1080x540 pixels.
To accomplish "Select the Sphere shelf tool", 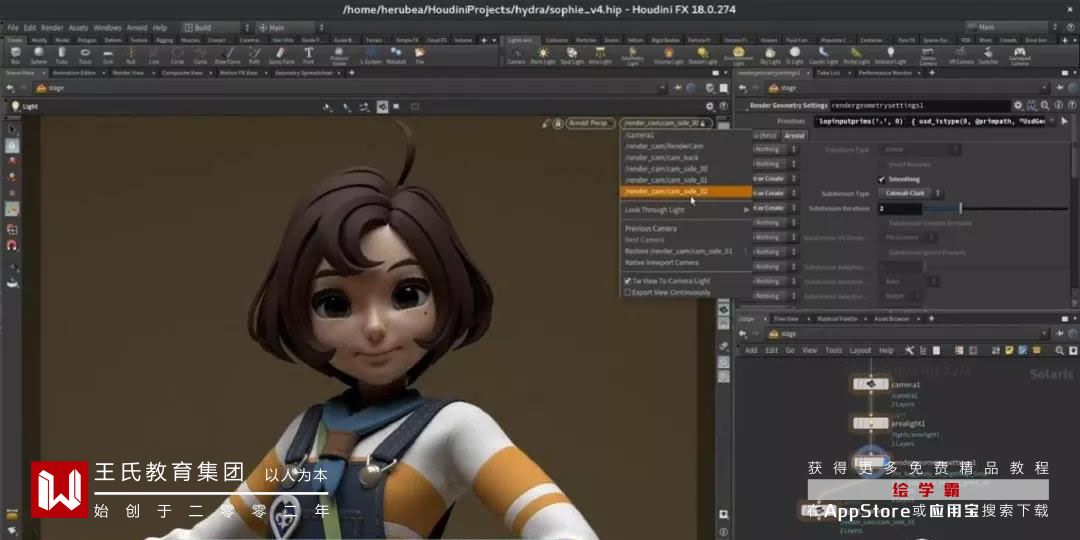I will (39, 54).
